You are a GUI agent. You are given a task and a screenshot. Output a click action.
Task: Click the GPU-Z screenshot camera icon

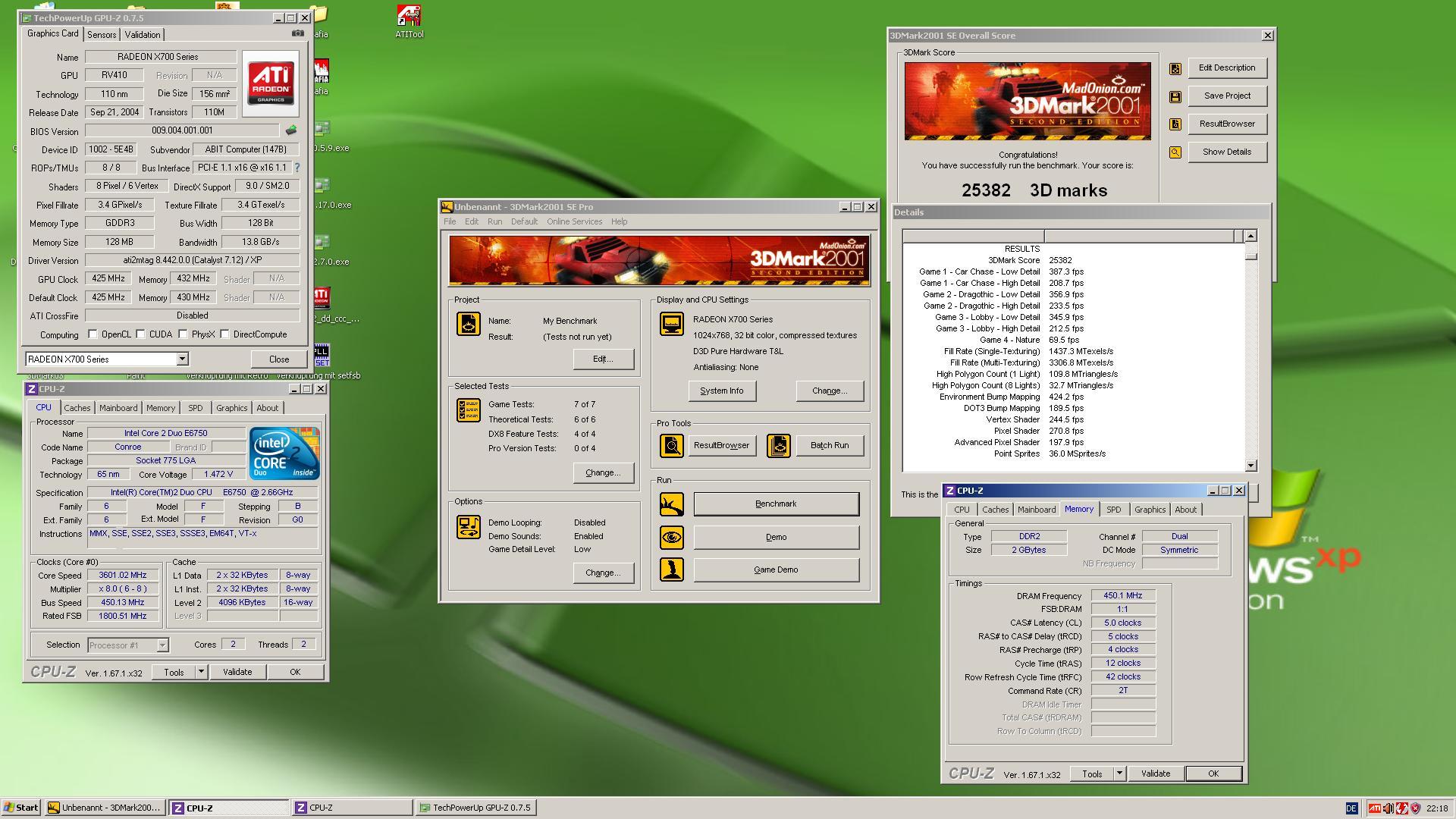pos(298,33)
